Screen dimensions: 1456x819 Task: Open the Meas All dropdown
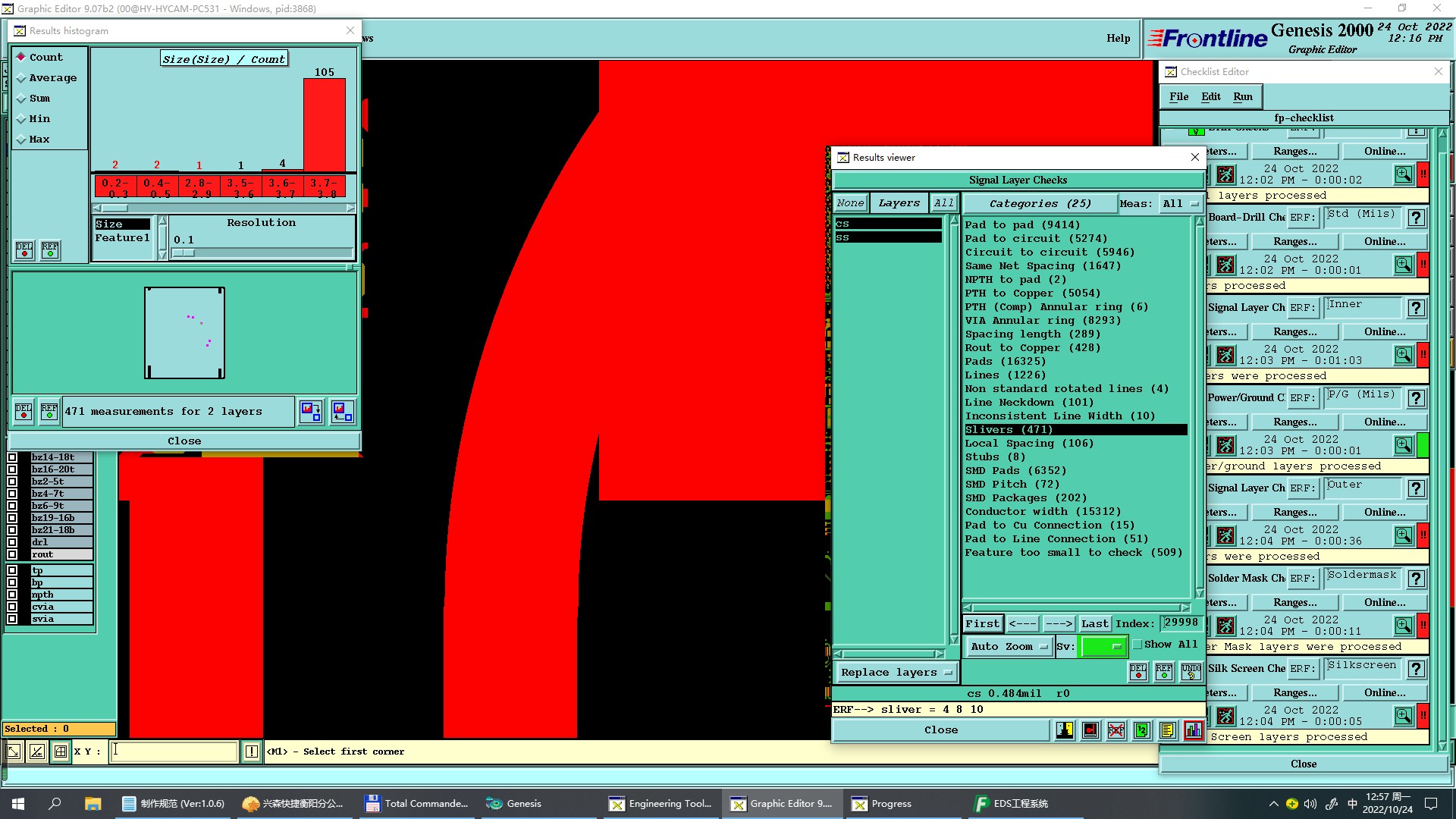pos(1181,203)
